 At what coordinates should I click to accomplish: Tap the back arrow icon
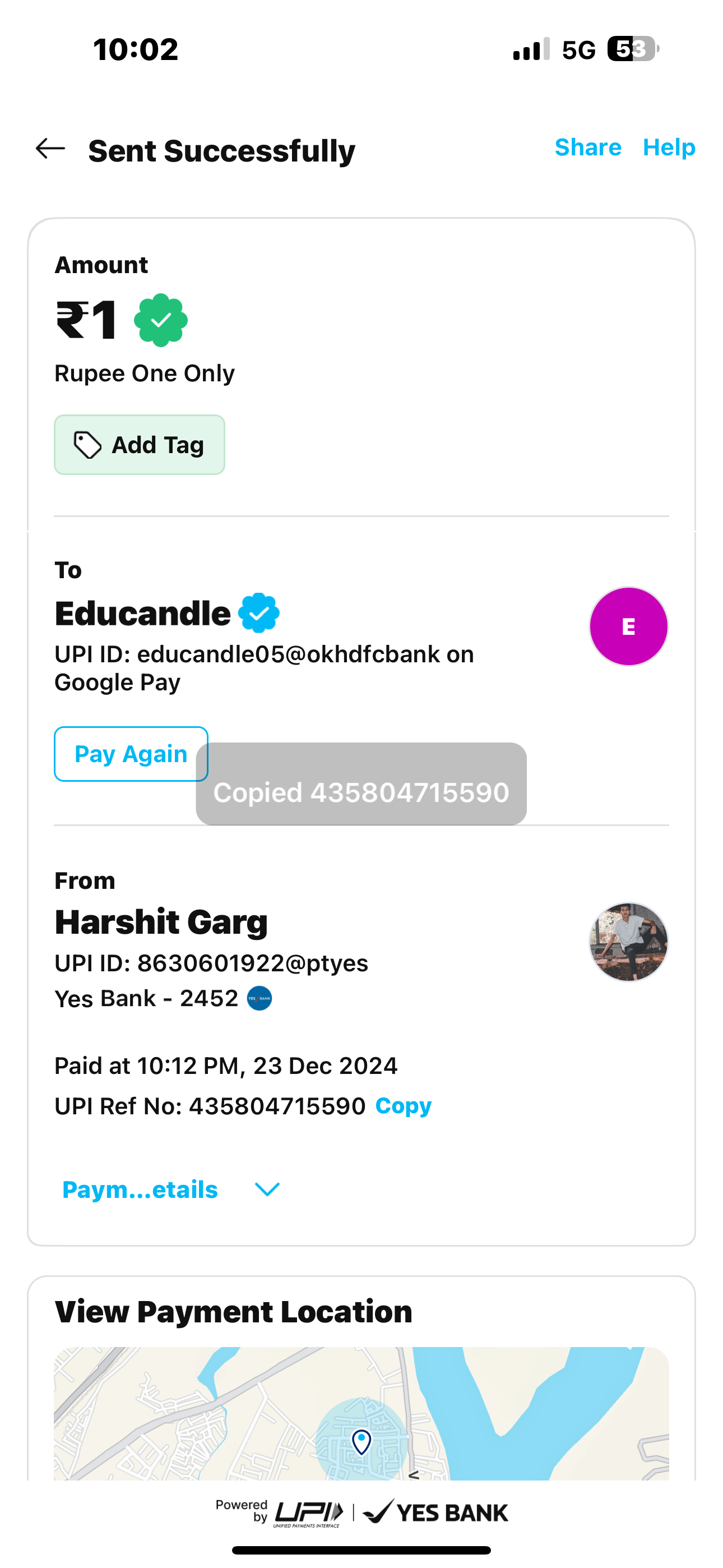pyautogui.click(x=50, y=149)
